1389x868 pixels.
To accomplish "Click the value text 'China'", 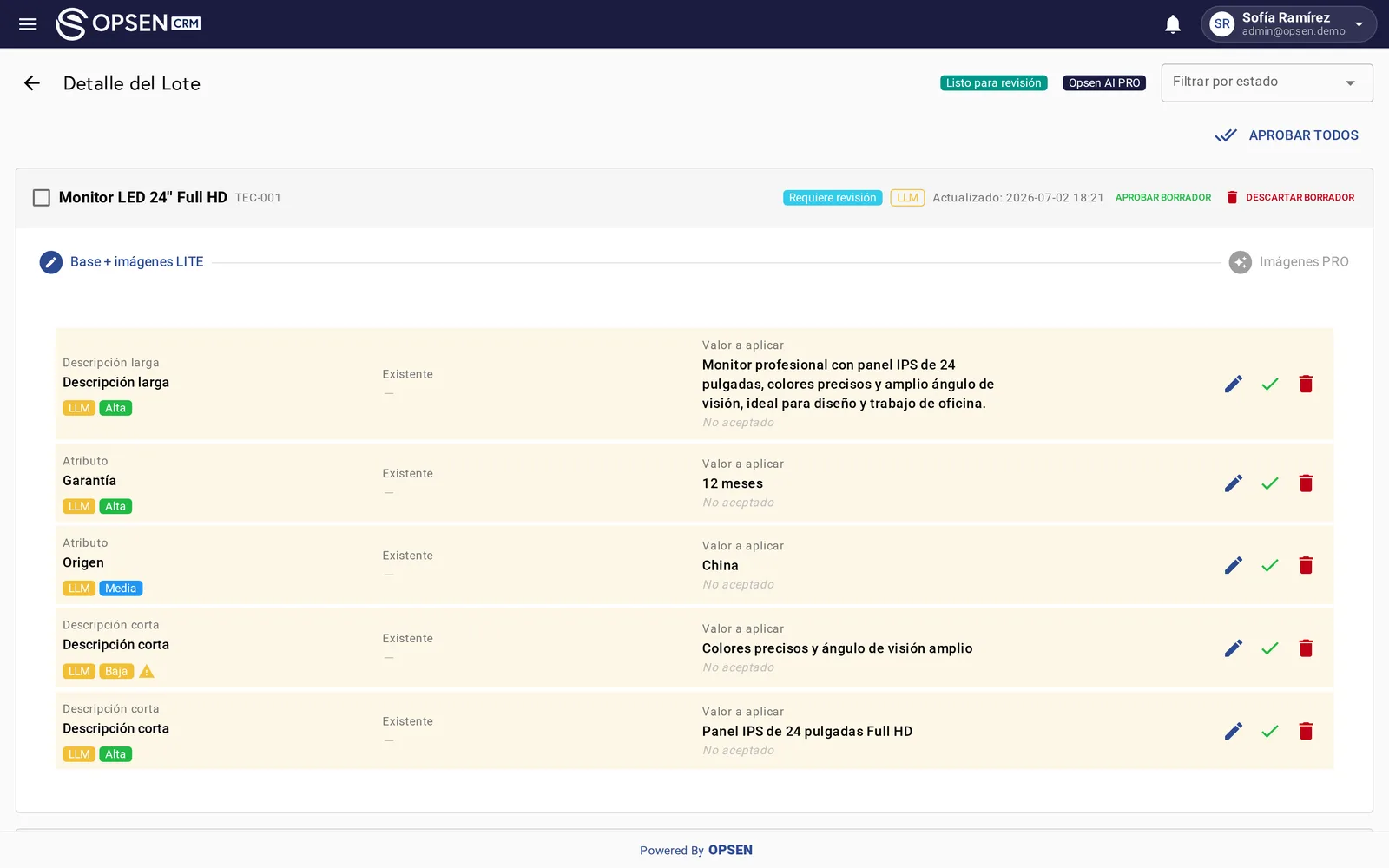I will tap(721, 565).
